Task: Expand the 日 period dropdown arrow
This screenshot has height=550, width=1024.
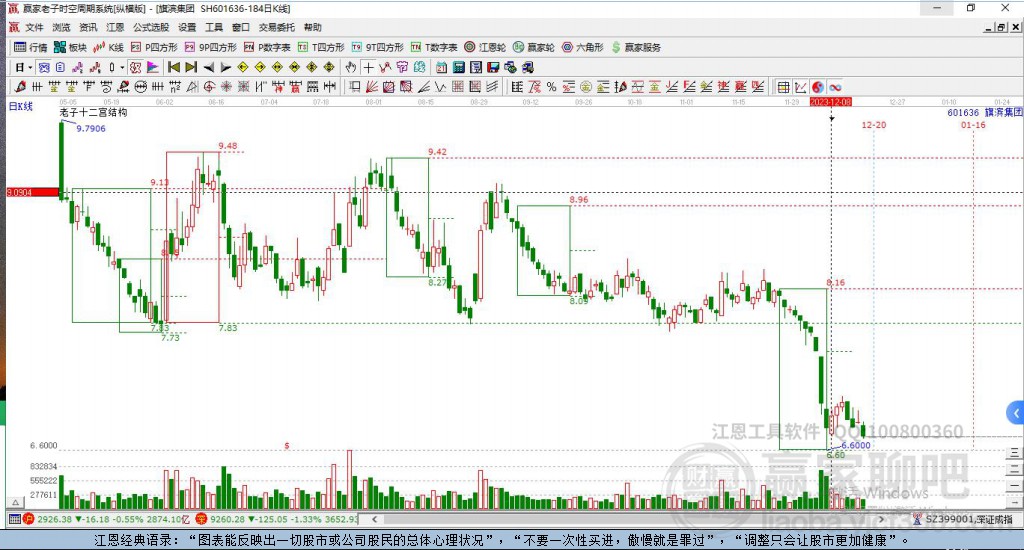Action: tap(30, 67)
